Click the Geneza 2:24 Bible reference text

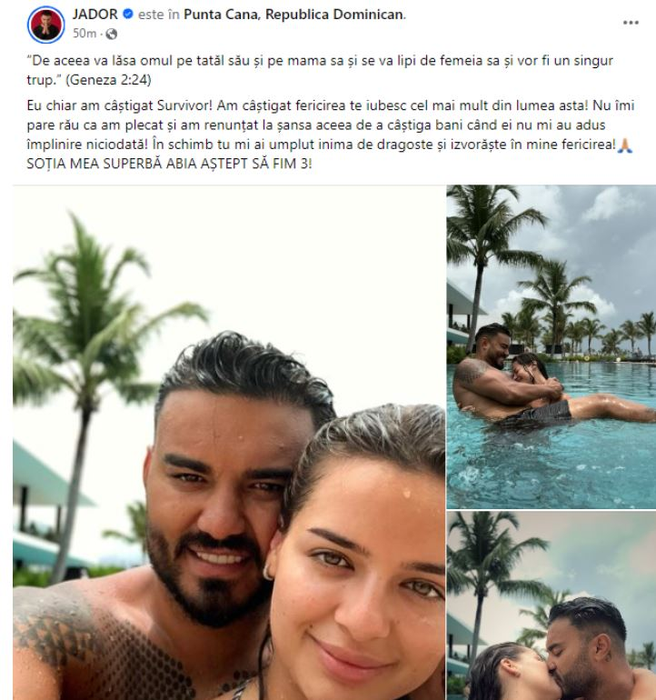tap(109, 80)
